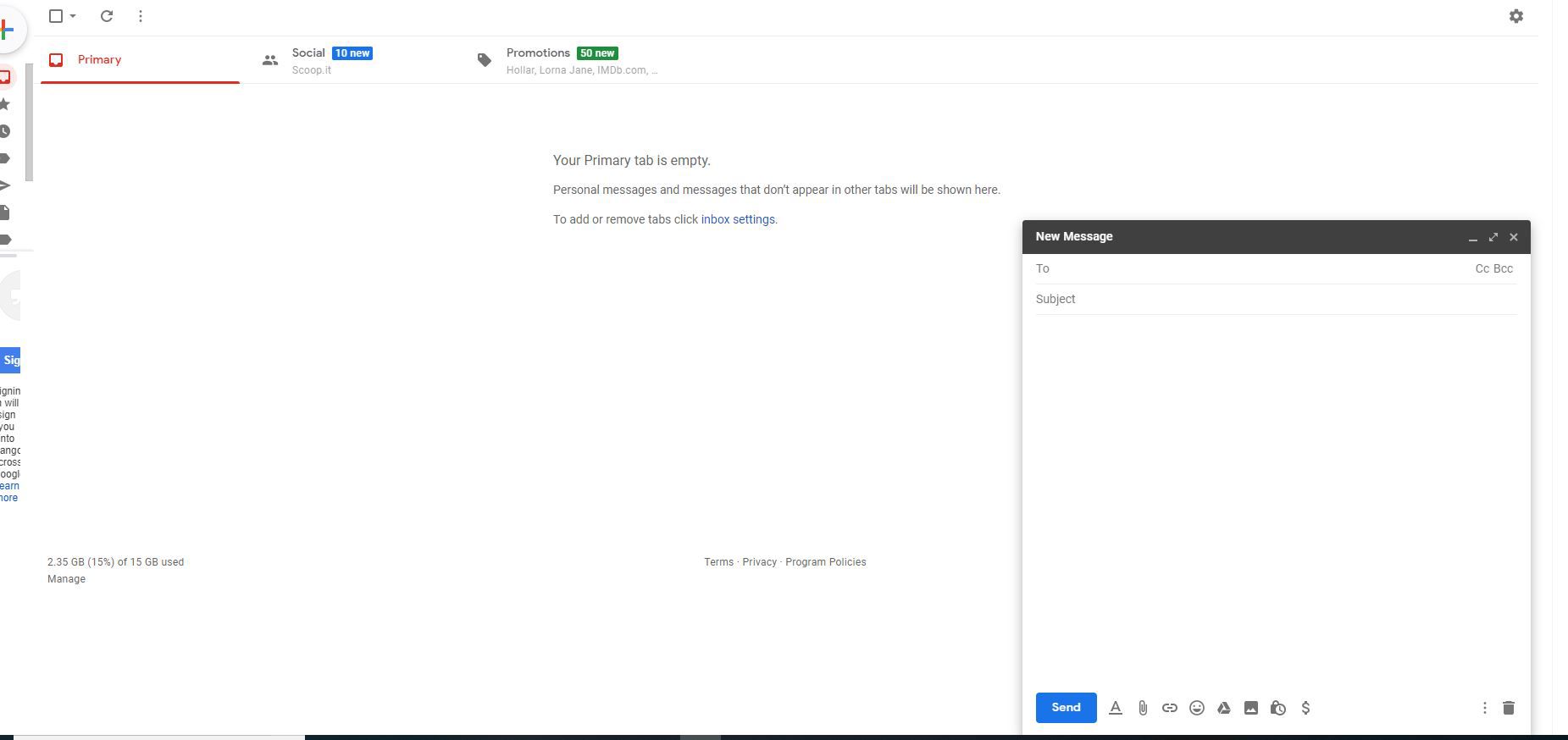Switch to the Primary tab

tap(140, 60)
